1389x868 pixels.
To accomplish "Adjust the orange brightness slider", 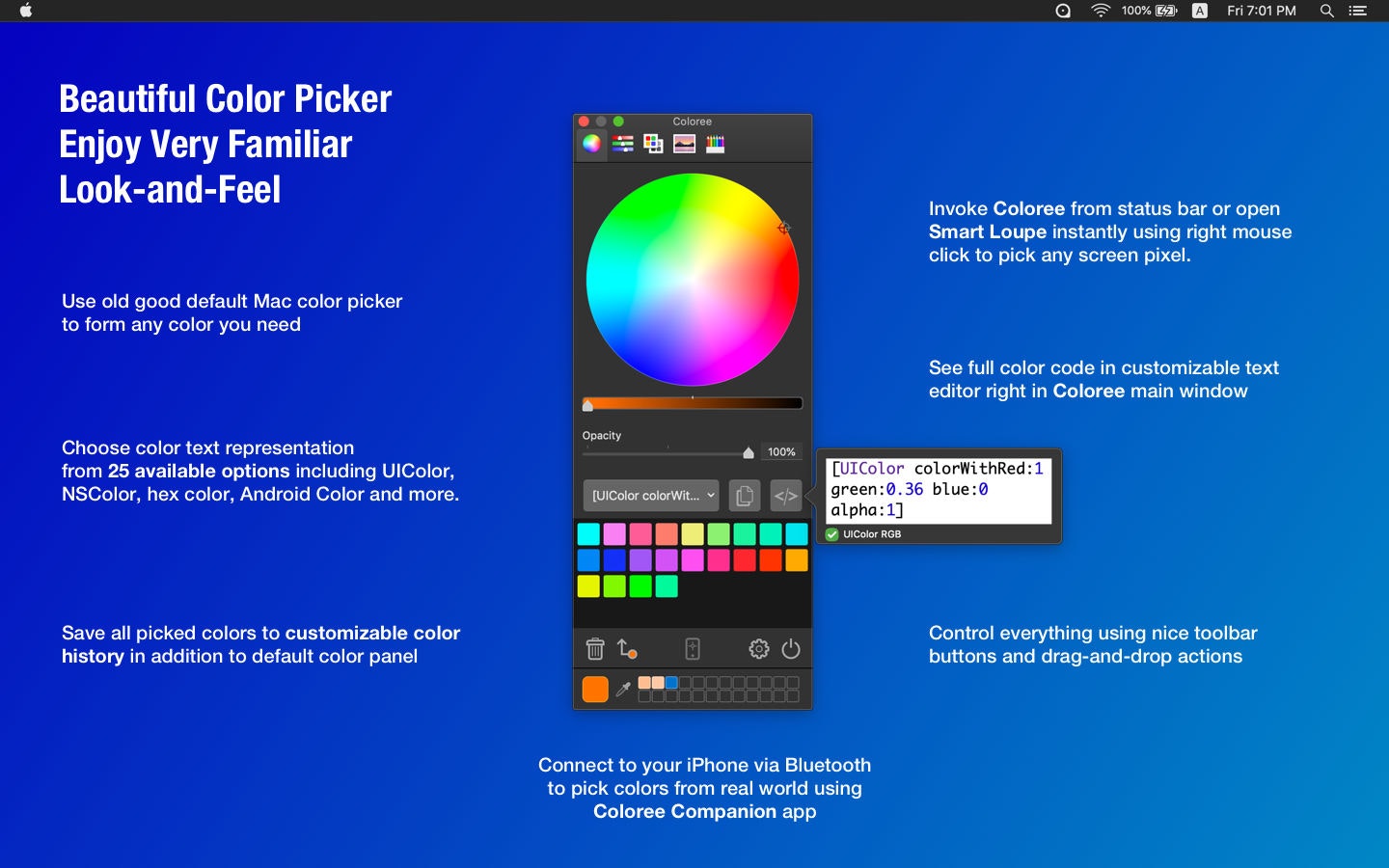I will pyautogui.click(x=693, y=403).
